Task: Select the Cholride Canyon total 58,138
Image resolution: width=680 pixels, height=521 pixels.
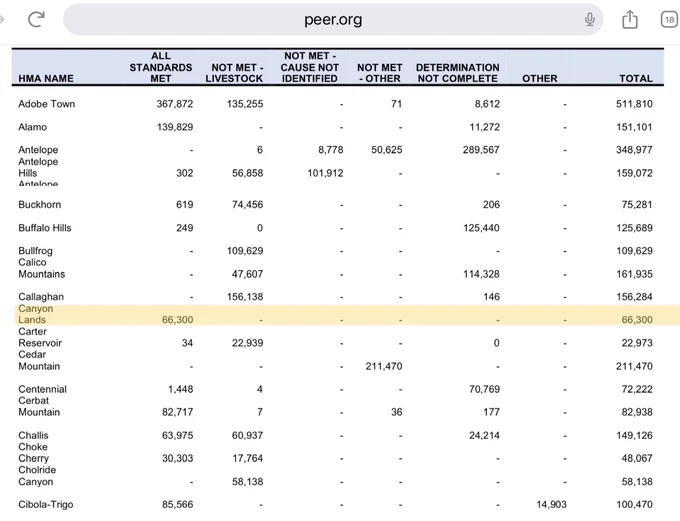Action: (637, 482)
